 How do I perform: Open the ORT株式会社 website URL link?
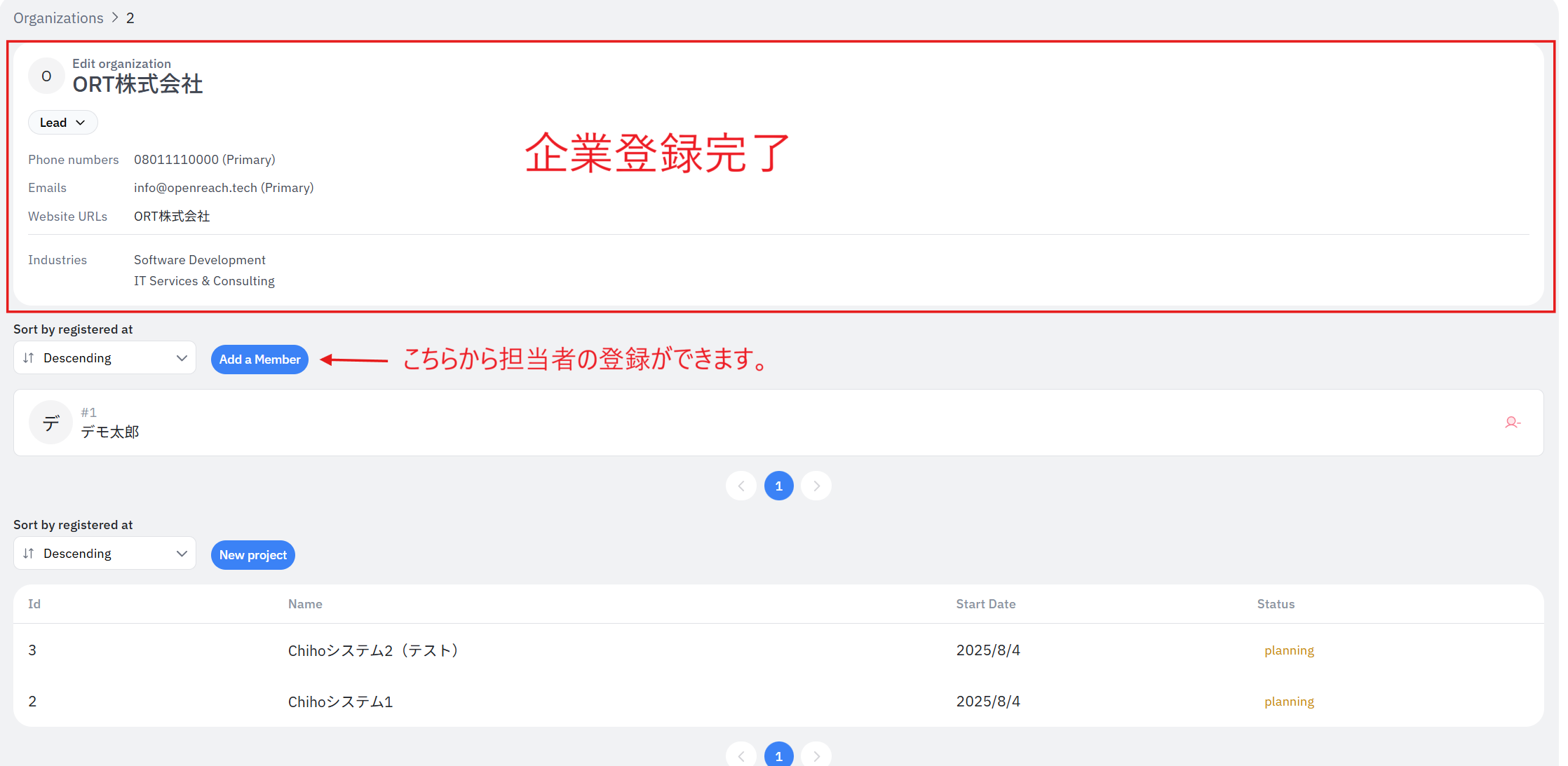(172, 217)
